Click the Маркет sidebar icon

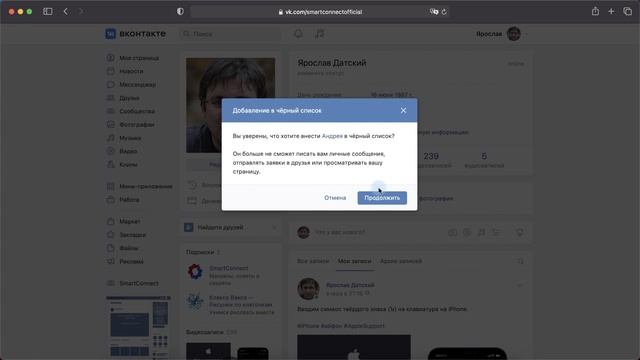point(111,222)
